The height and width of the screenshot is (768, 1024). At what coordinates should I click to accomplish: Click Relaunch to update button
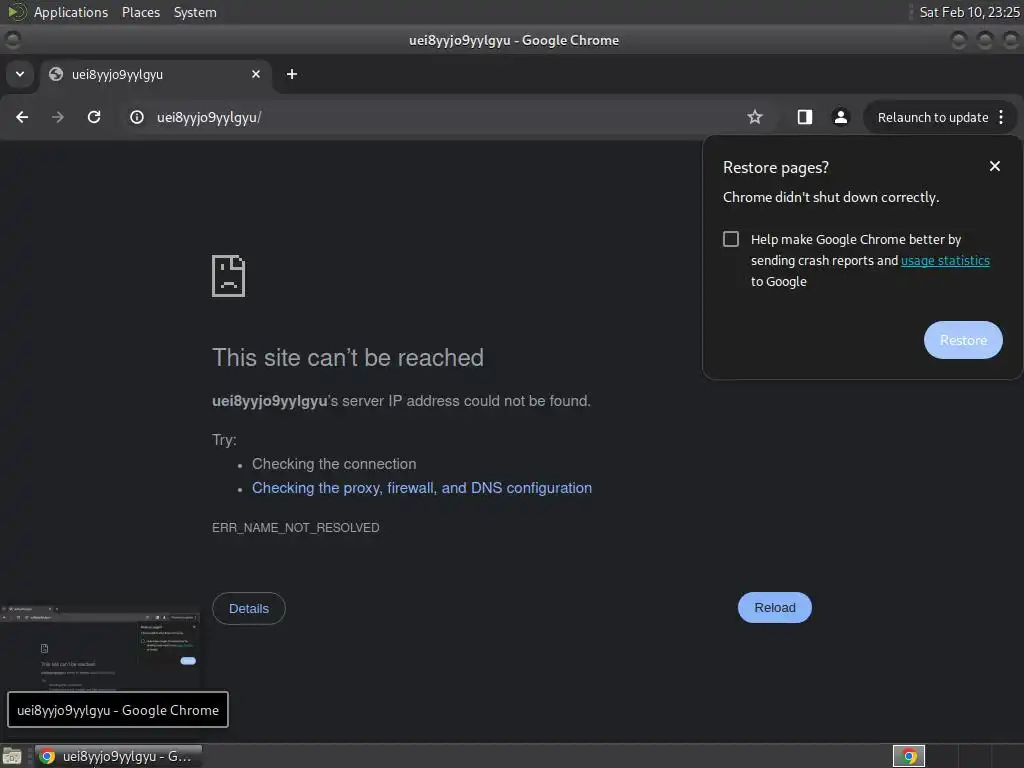tap(933, 117)
